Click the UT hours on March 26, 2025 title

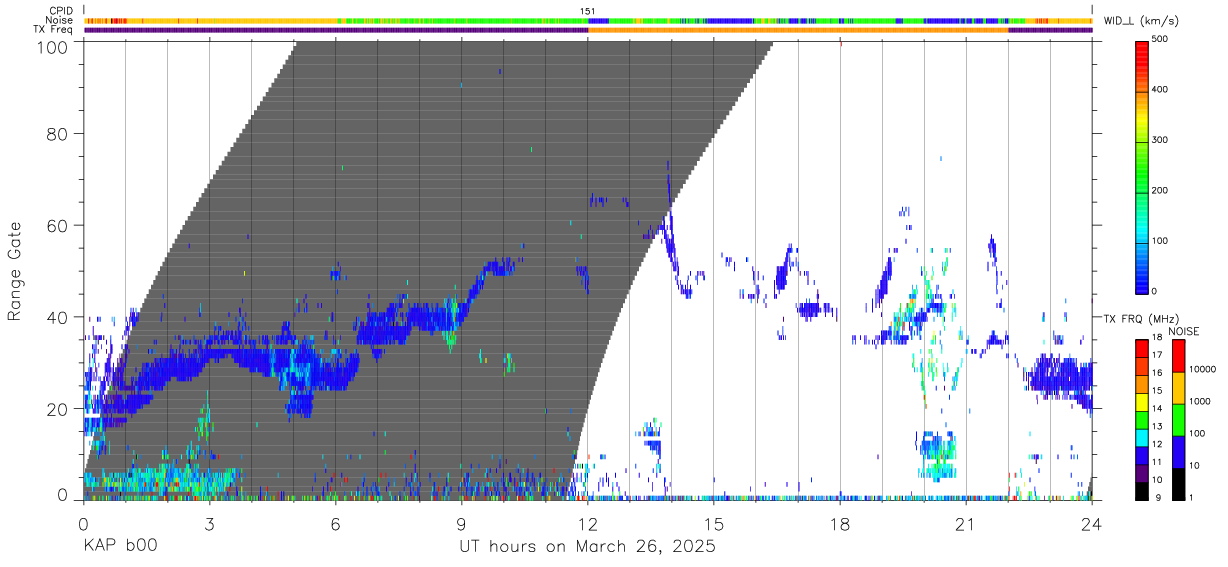tap(587, 547)
